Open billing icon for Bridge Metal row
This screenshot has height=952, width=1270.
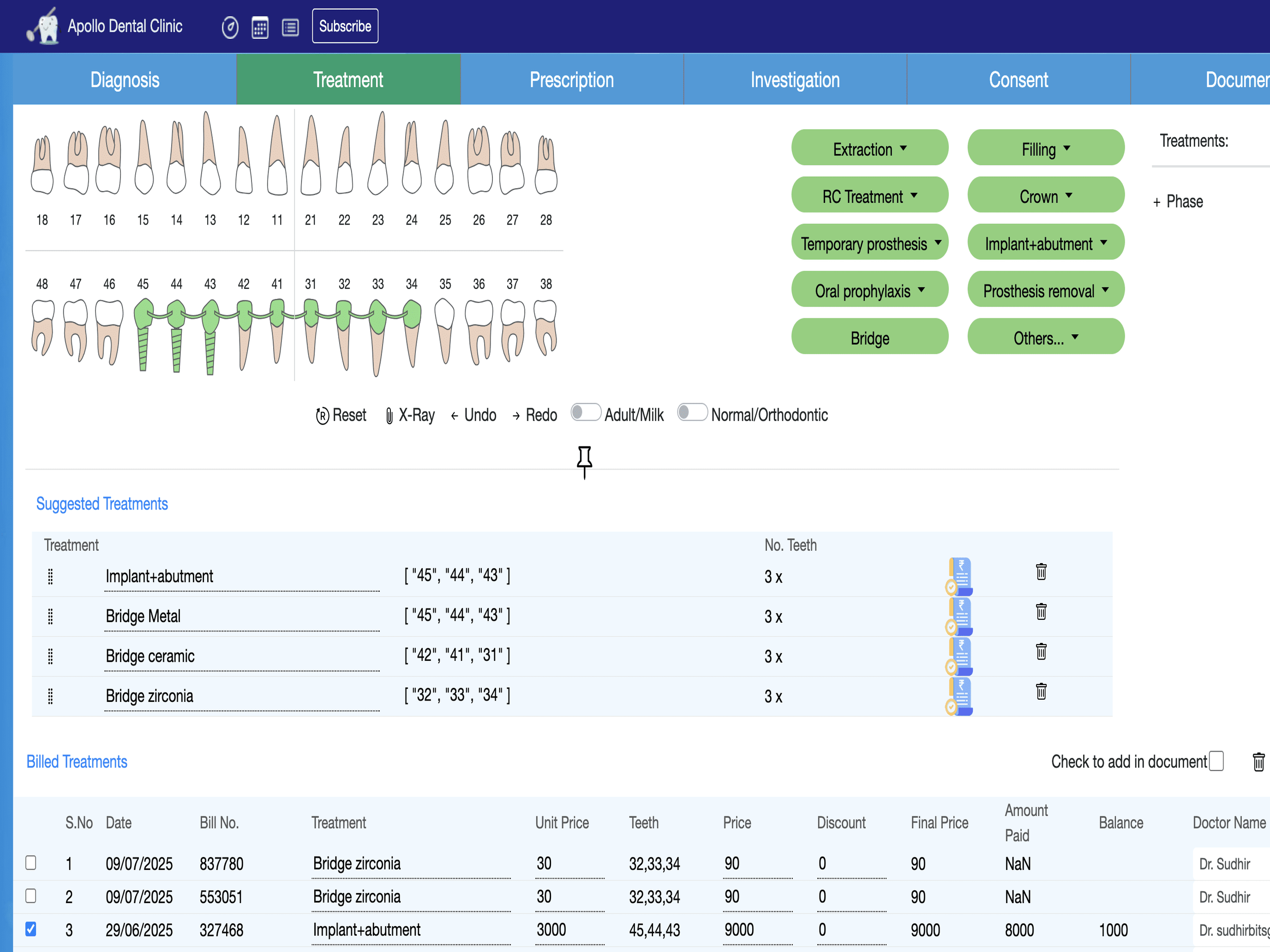959,616
